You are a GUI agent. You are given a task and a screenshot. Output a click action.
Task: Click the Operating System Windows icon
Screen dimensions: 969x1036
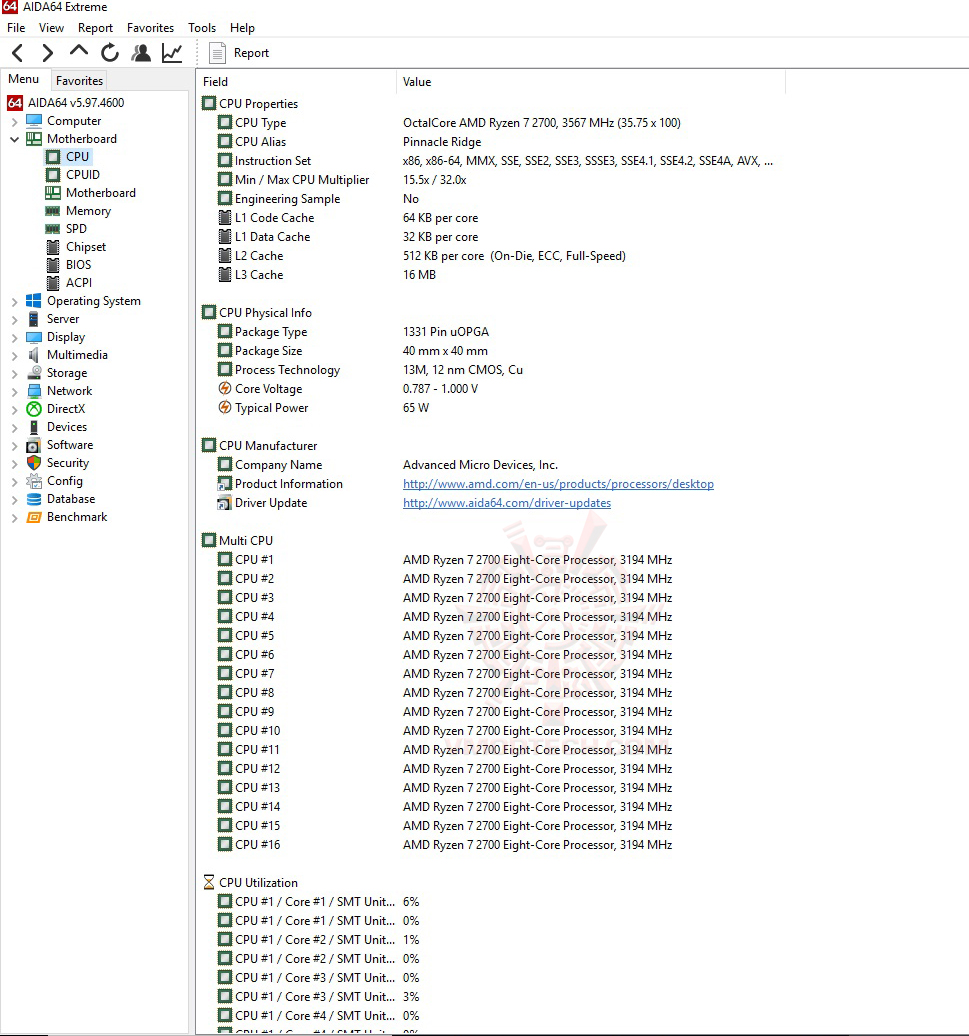tap(34, 301)
